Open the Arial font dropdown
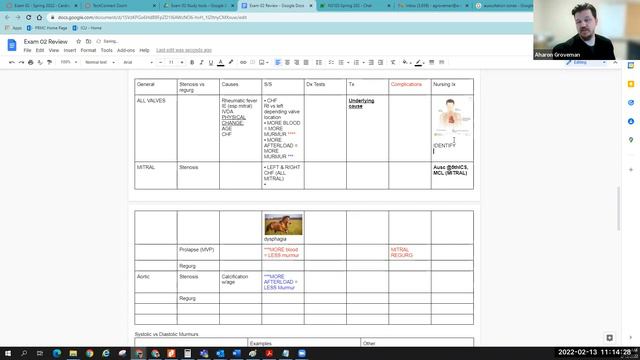The image size is (640, 360). pos(138,62)
